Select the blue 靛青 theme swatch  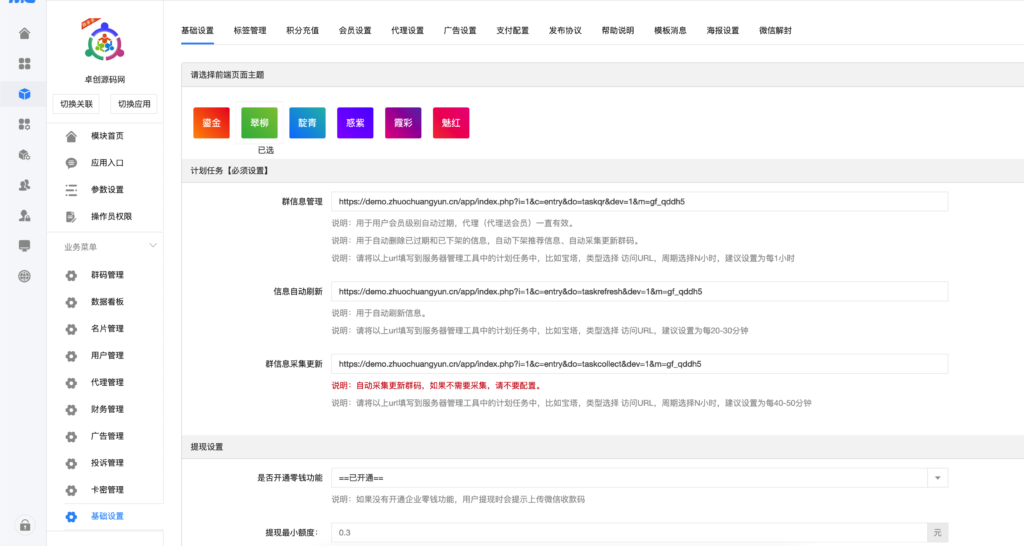pyautogui.click(x=307, y=123)
